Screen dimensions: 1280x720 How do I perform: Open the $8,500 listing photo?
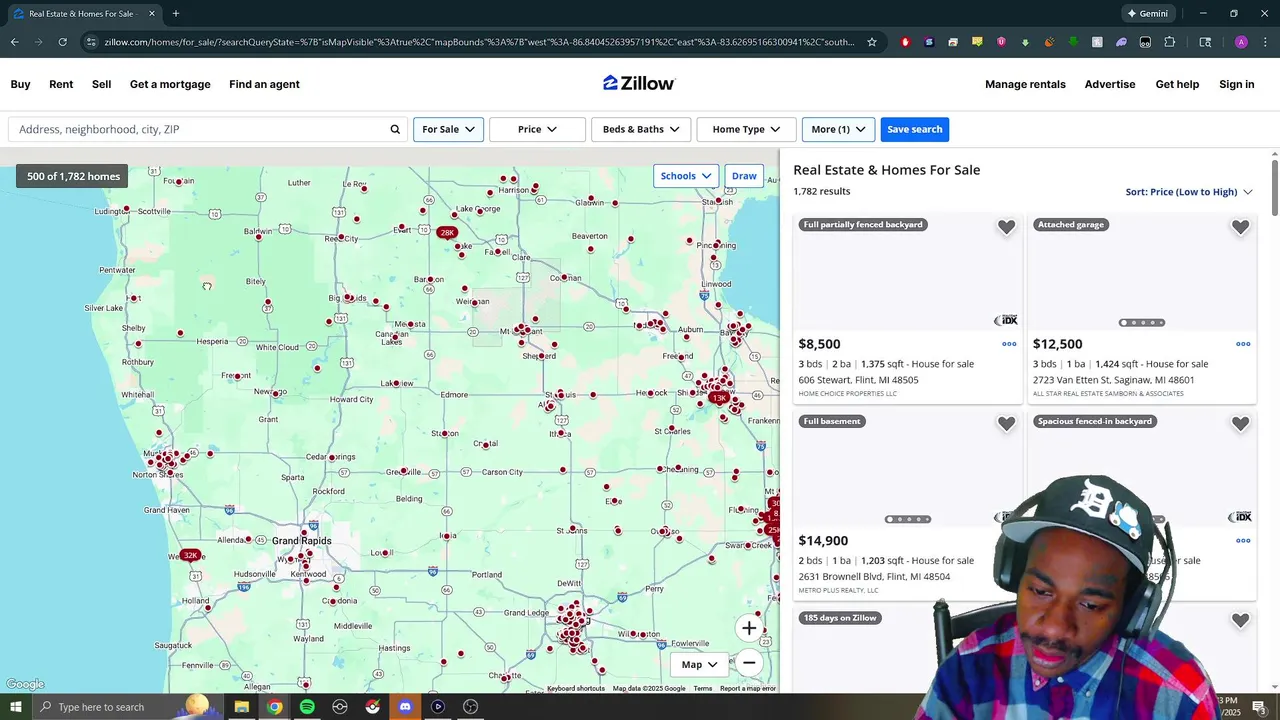pyautogui.click(x=908, y=271)
